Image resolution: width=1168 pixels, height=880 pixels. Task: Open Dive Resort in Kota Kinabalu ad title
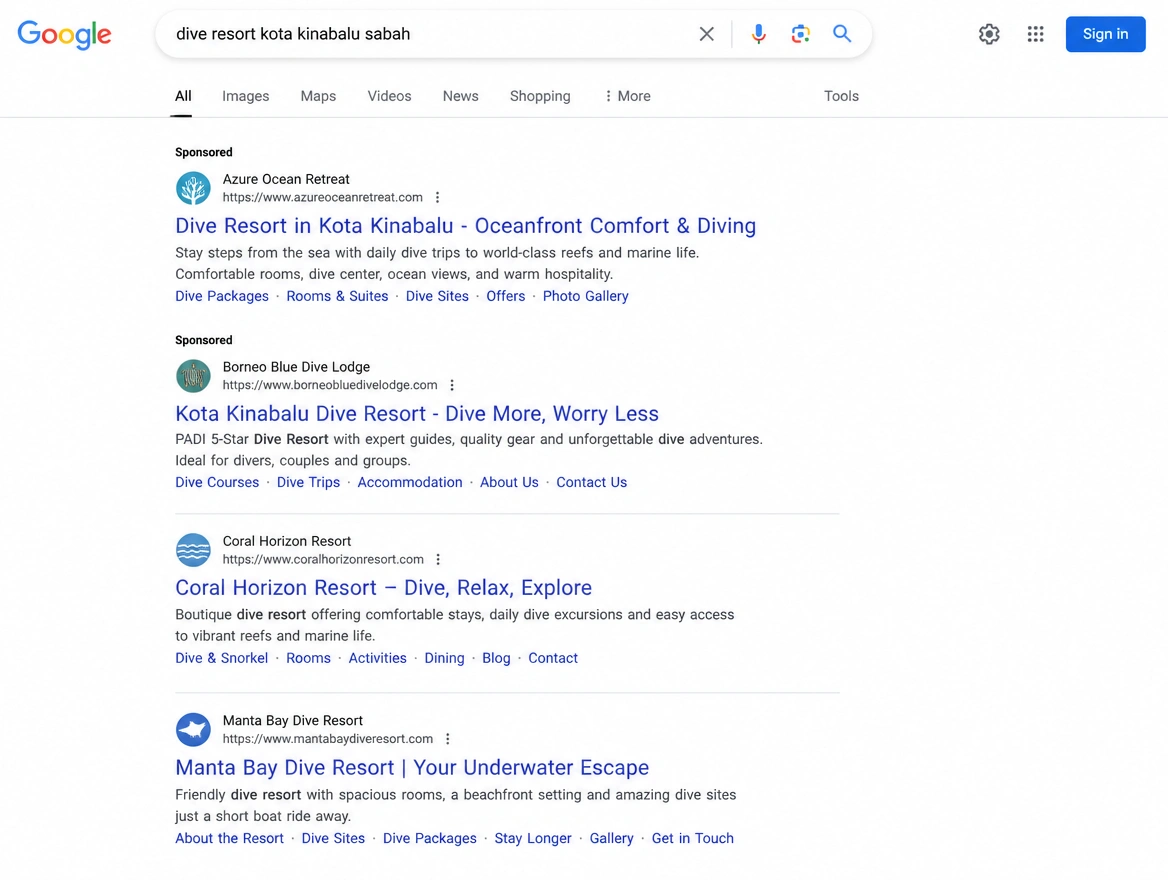pos(466,226)
